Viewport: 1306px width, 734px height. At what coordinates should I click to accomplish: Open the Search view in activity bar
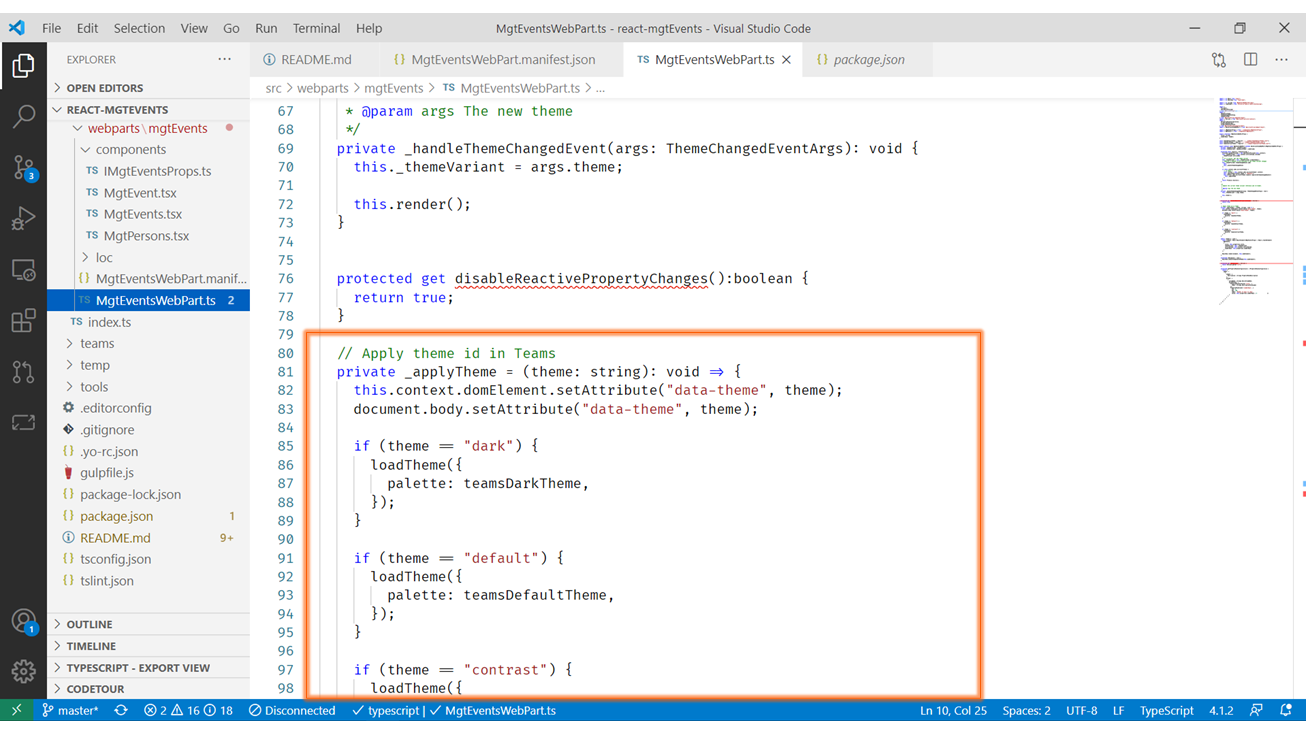click(23, 116)
